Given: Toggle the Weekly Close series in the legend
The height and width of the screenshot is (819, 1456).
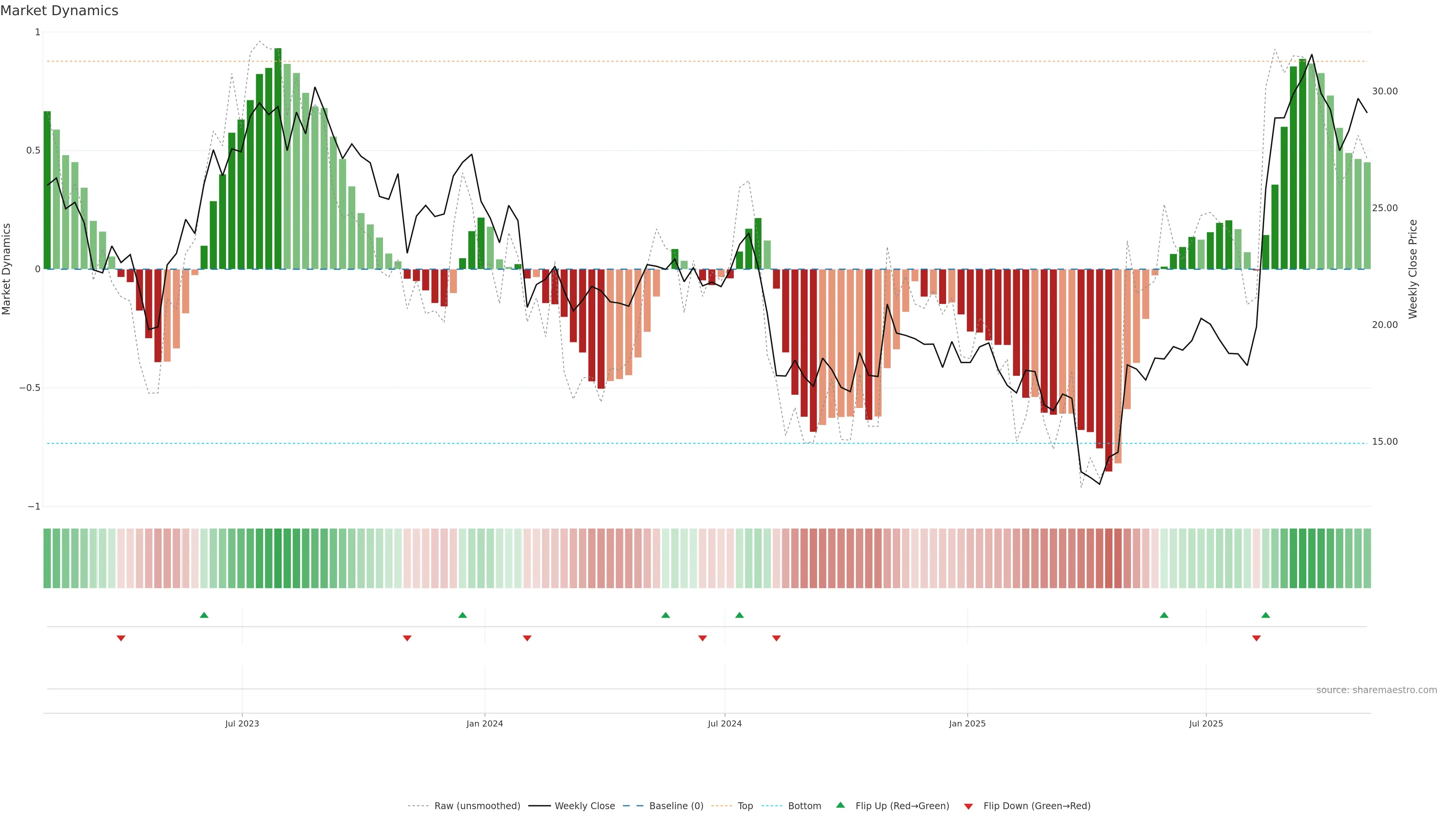Looking at the screenshot, I should (584, 806).
